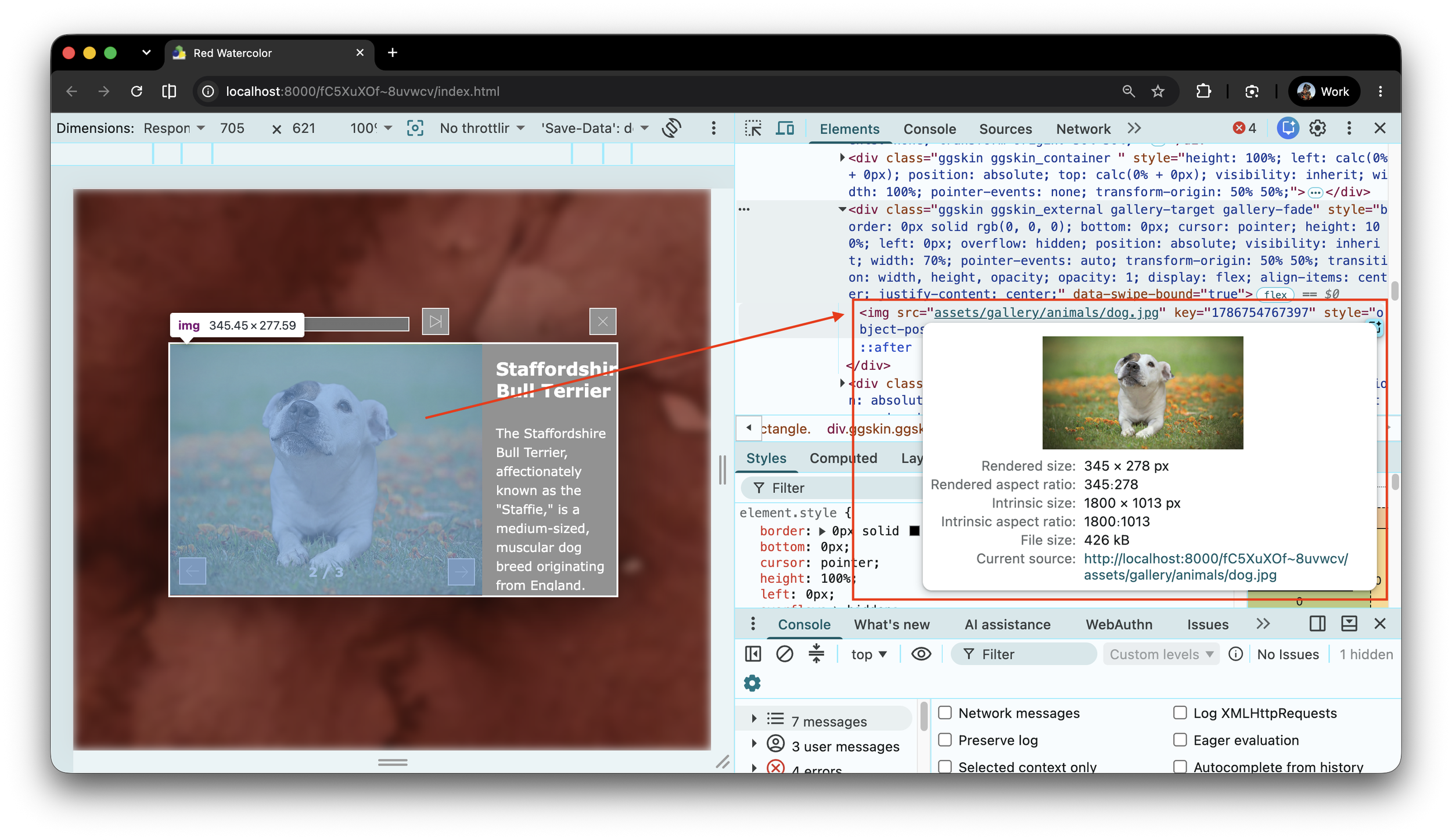The image size is (1452, 840).
Task: Go to next gallery image arrow
Action: point(462,572)
